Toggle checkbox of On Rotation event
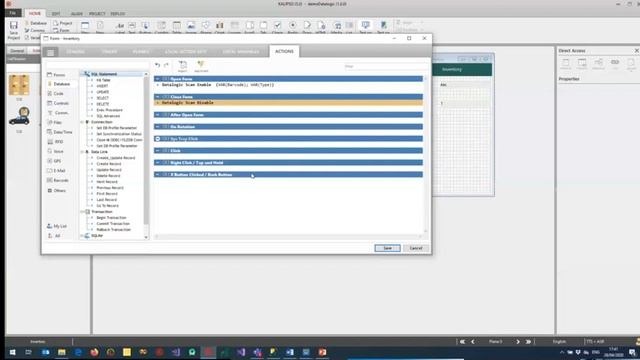This screenshot has height=360, width=640. (x=166, y=127)
